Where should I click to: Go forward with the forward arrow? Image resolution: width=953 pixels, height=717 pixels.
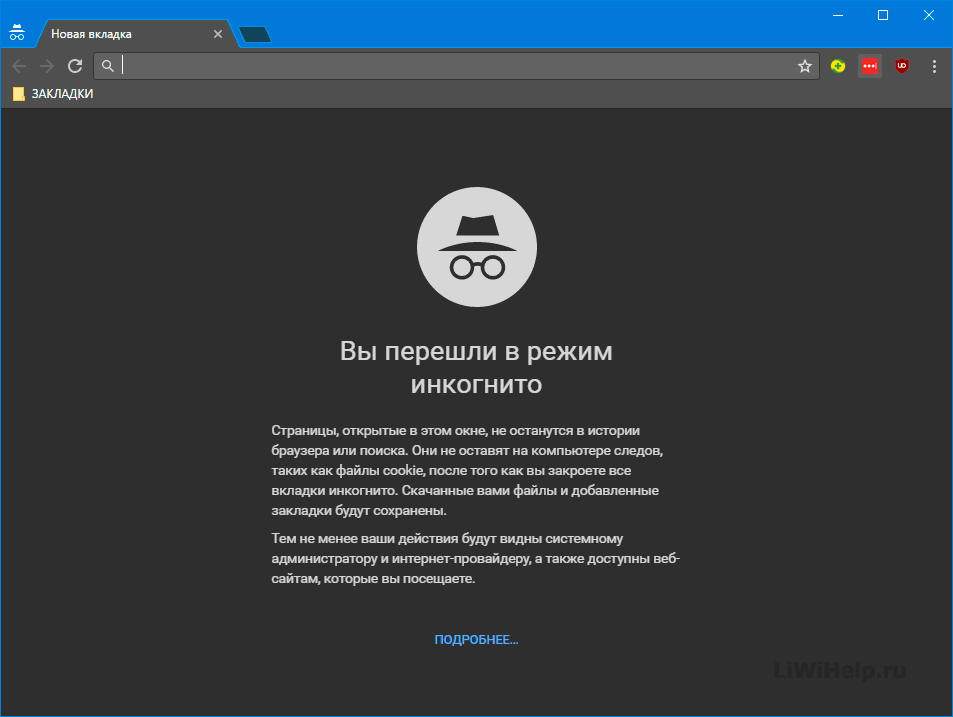pos(47,66)
